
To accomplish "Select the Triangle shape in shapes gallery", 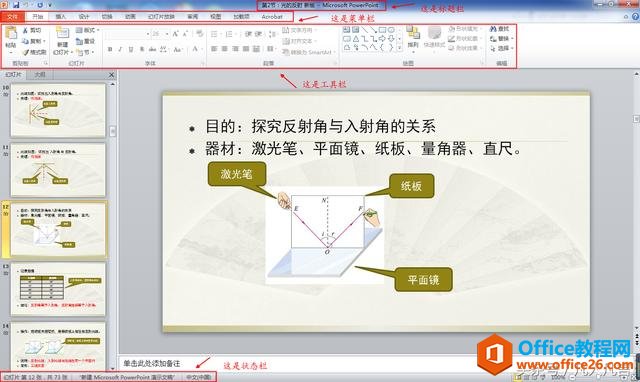I will (356, 39).
